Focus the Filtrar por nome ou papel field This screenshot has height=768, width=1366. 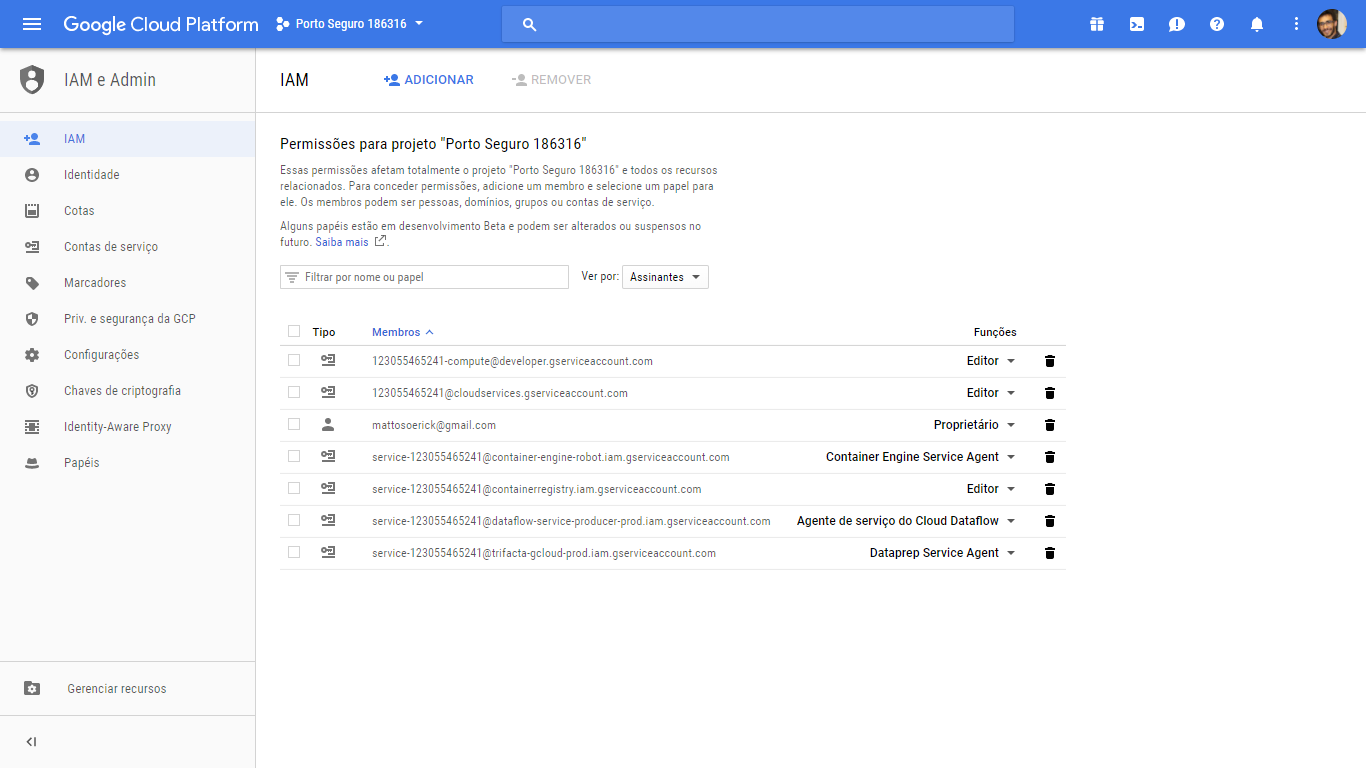tap(424, 277)
